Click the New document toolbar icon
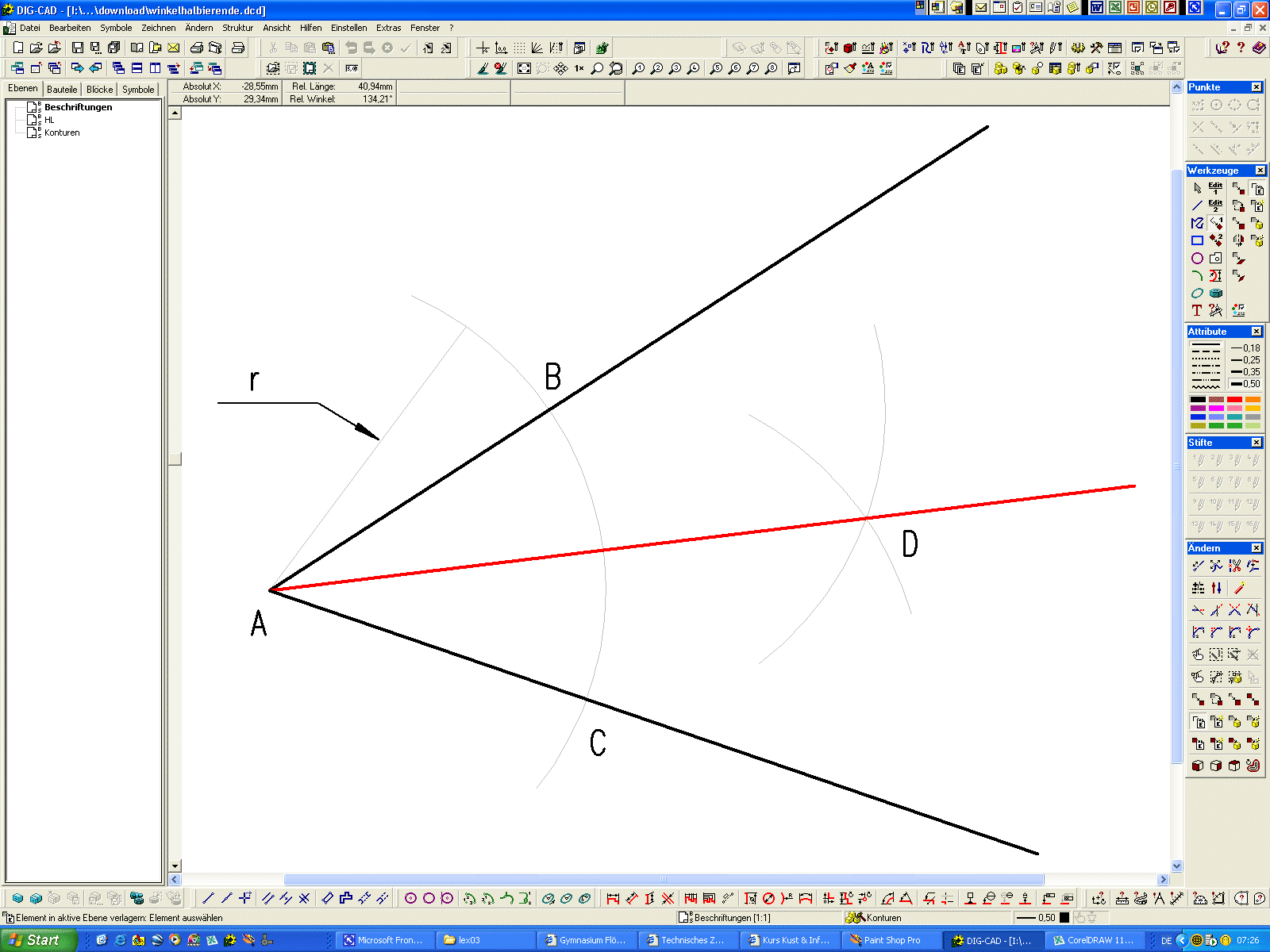 17,48
